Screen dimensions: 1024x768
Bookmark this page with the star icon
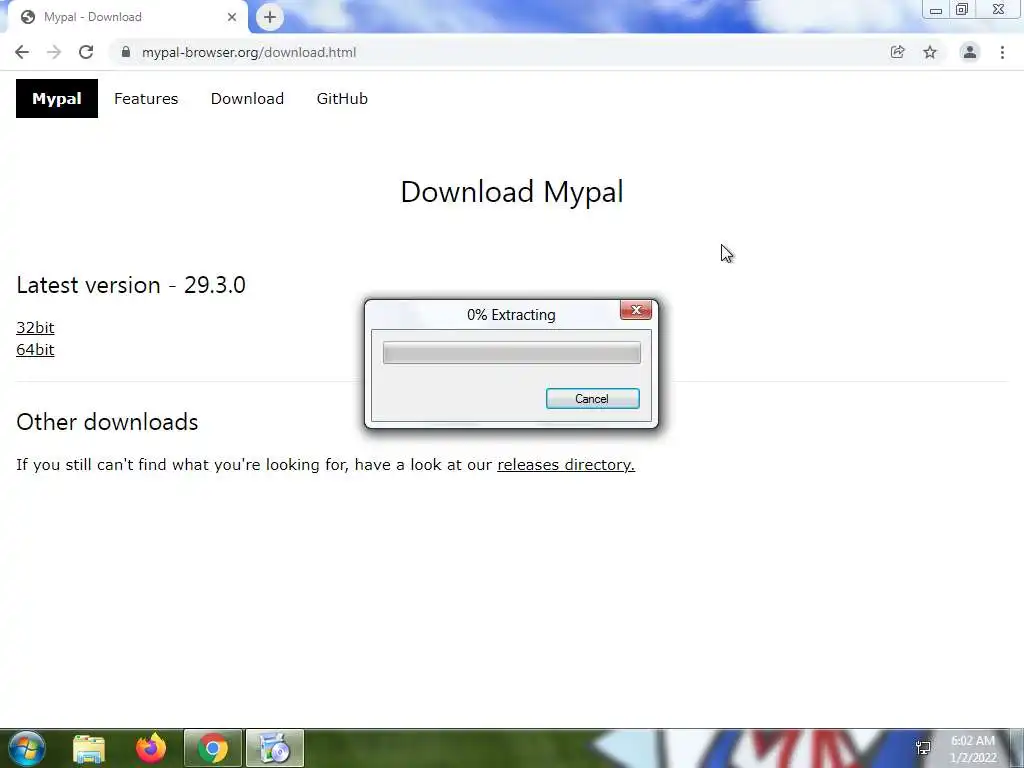click(930, 52)
